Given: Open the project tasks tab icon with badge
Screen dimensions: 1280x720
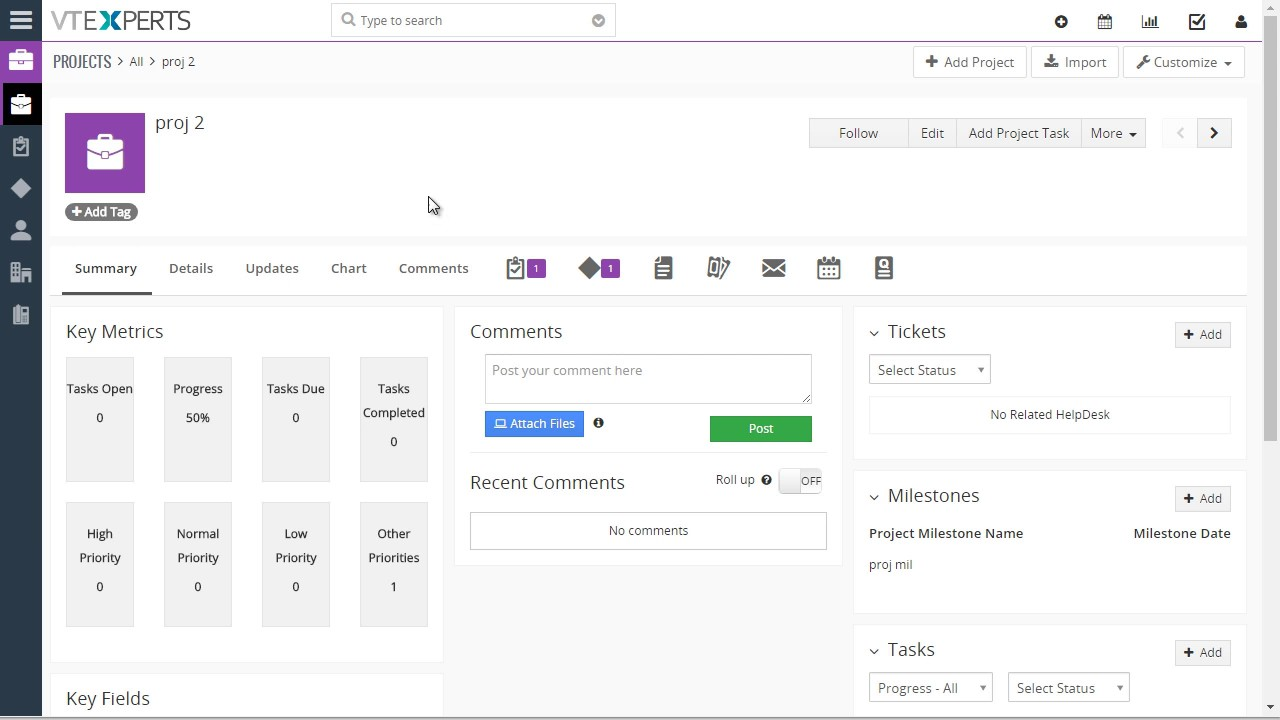Looking at the screenshot, I should 525,268.
